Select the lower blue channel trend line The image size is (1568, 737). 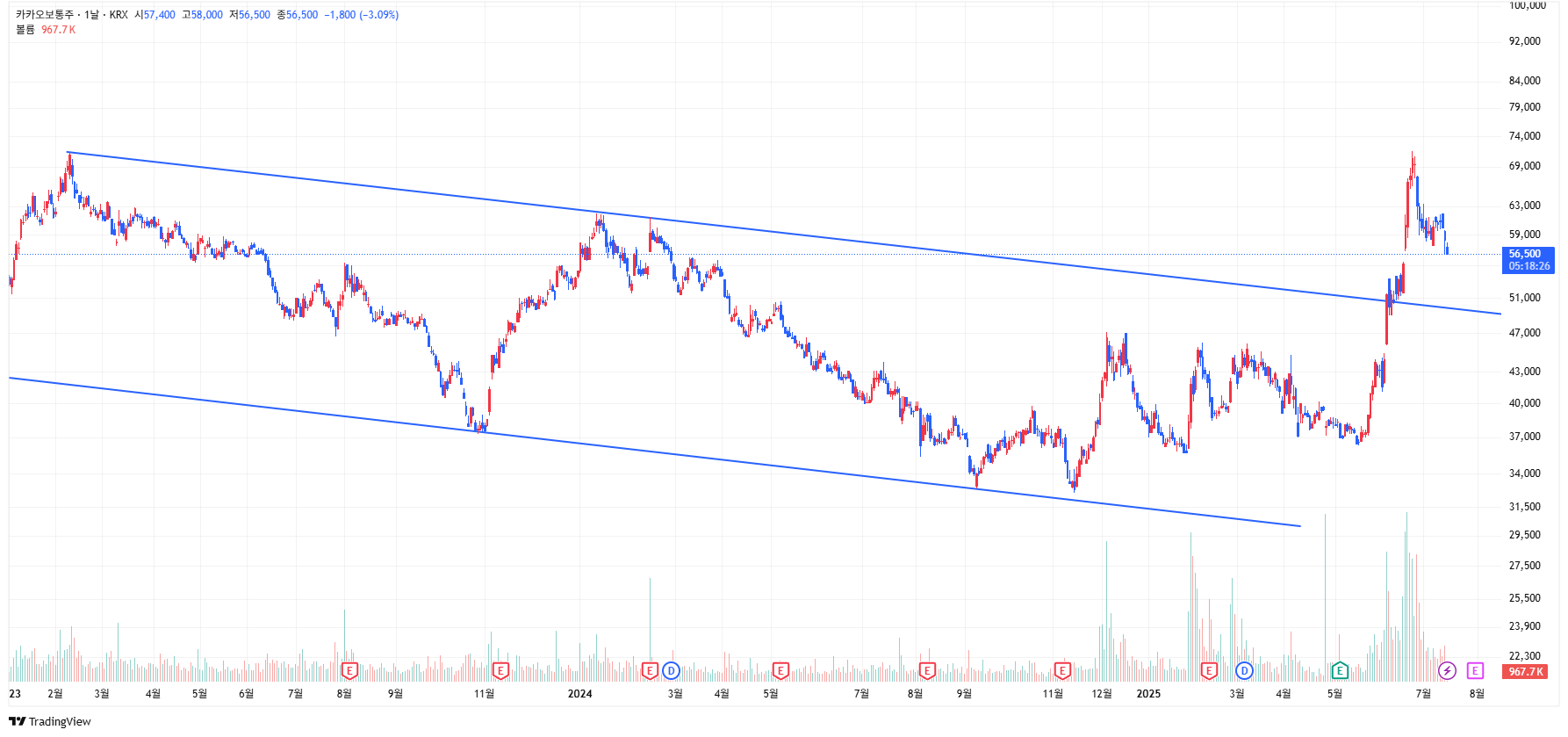pos(654,452)
